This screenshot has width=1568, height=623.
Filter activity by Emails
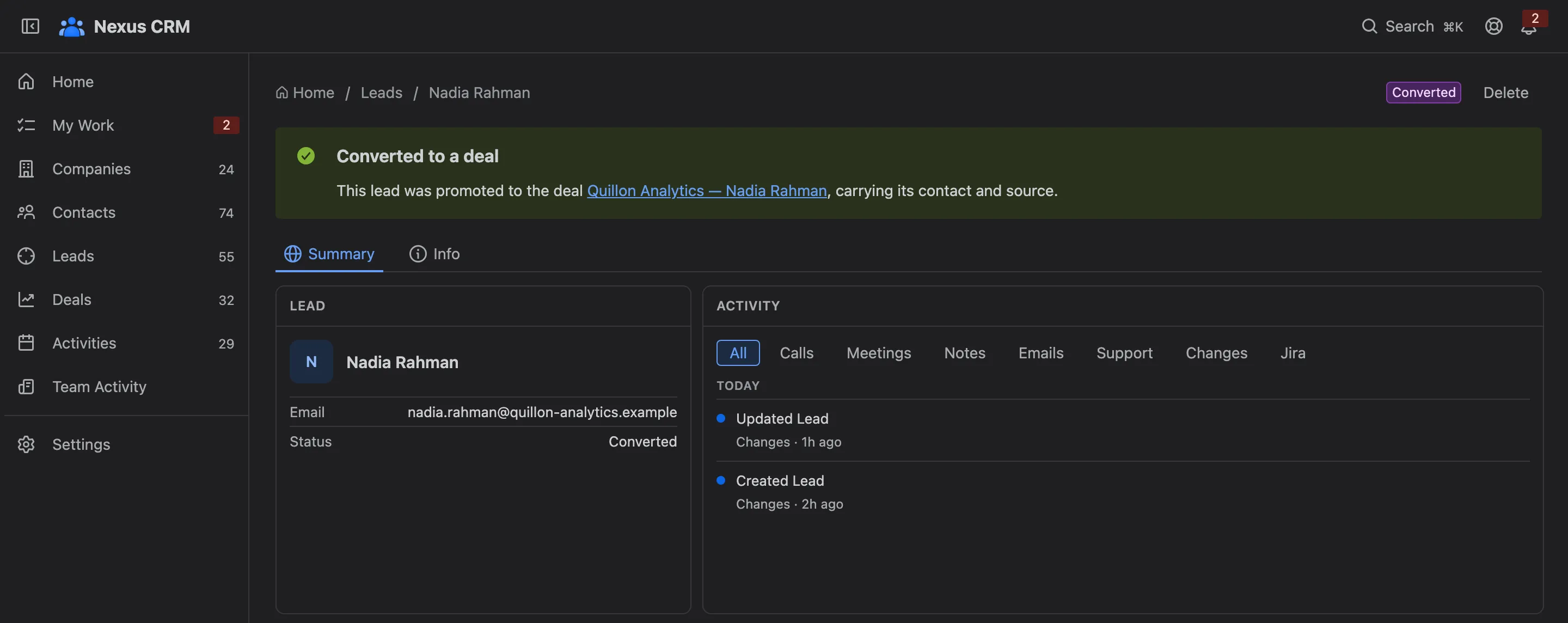pos(1041,352)
